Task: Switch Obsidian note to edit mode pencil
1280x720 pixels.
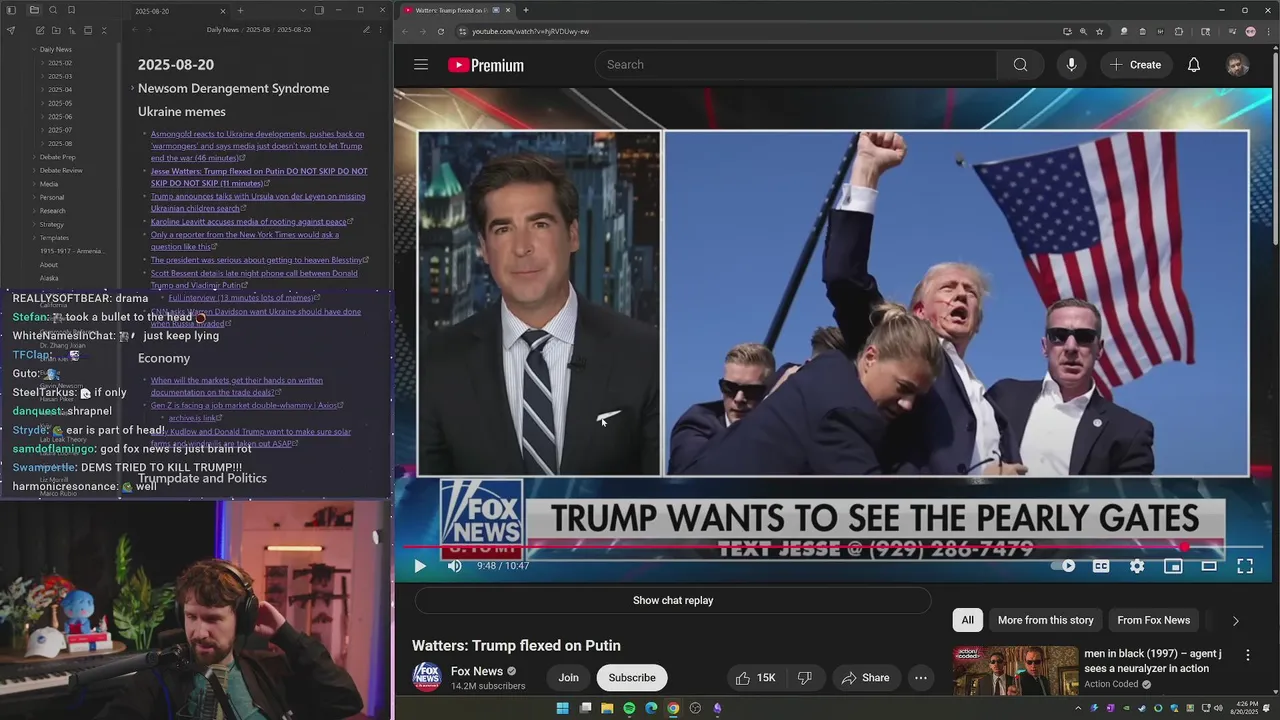Action: click(x=366, y=30)
